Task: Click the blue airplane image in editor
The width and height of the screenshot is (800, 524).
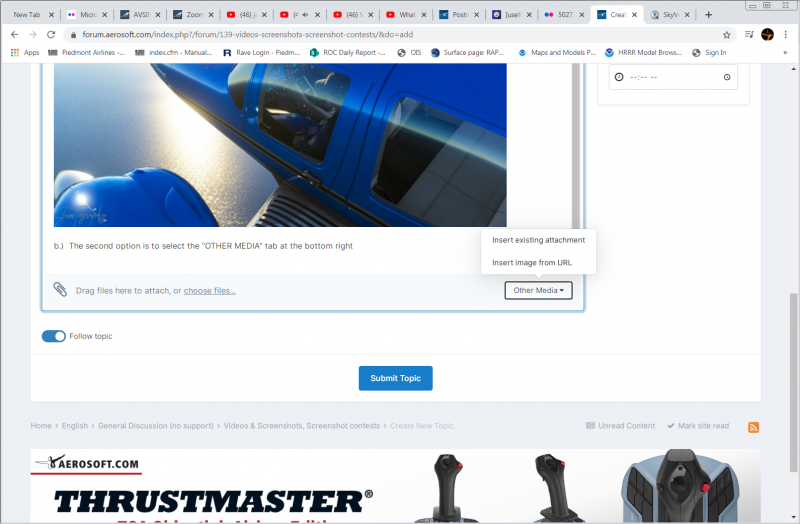Action: click(x=280, y=145)
